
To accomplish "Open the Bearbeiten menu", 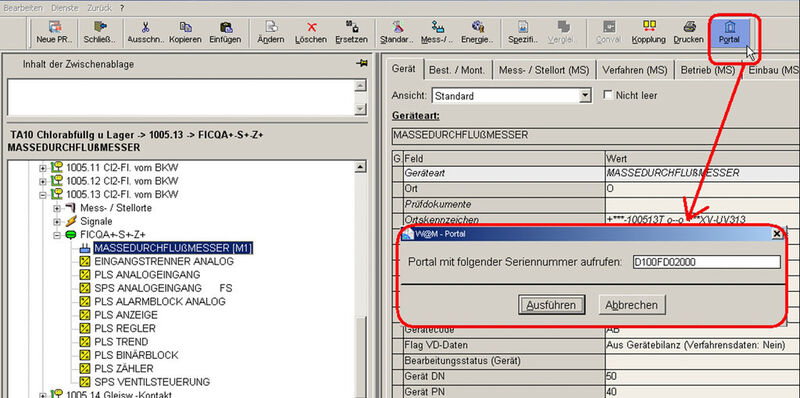I will [23, 8].
